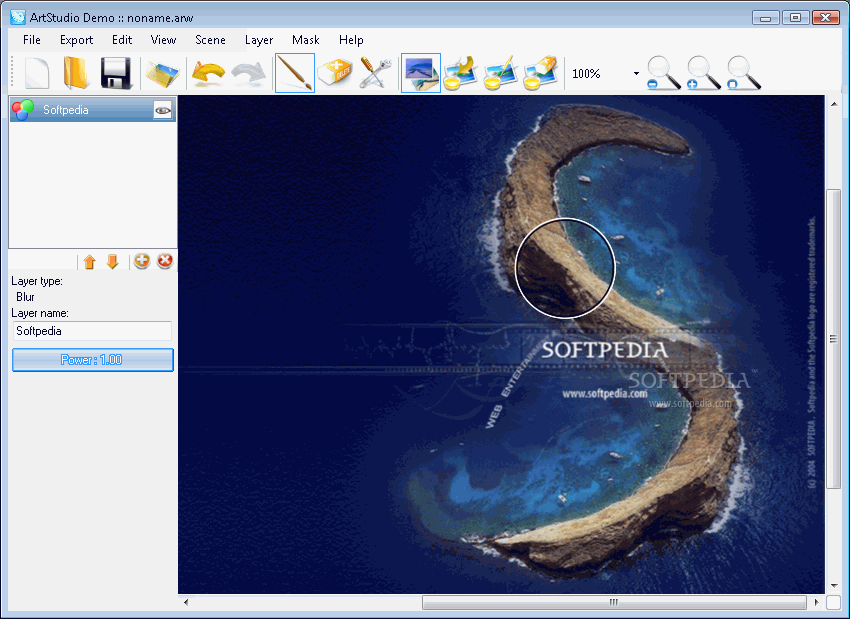Save the project with floppy disk icon
Image resolution: width=850 pixels, height=619 pixels.
116,73
